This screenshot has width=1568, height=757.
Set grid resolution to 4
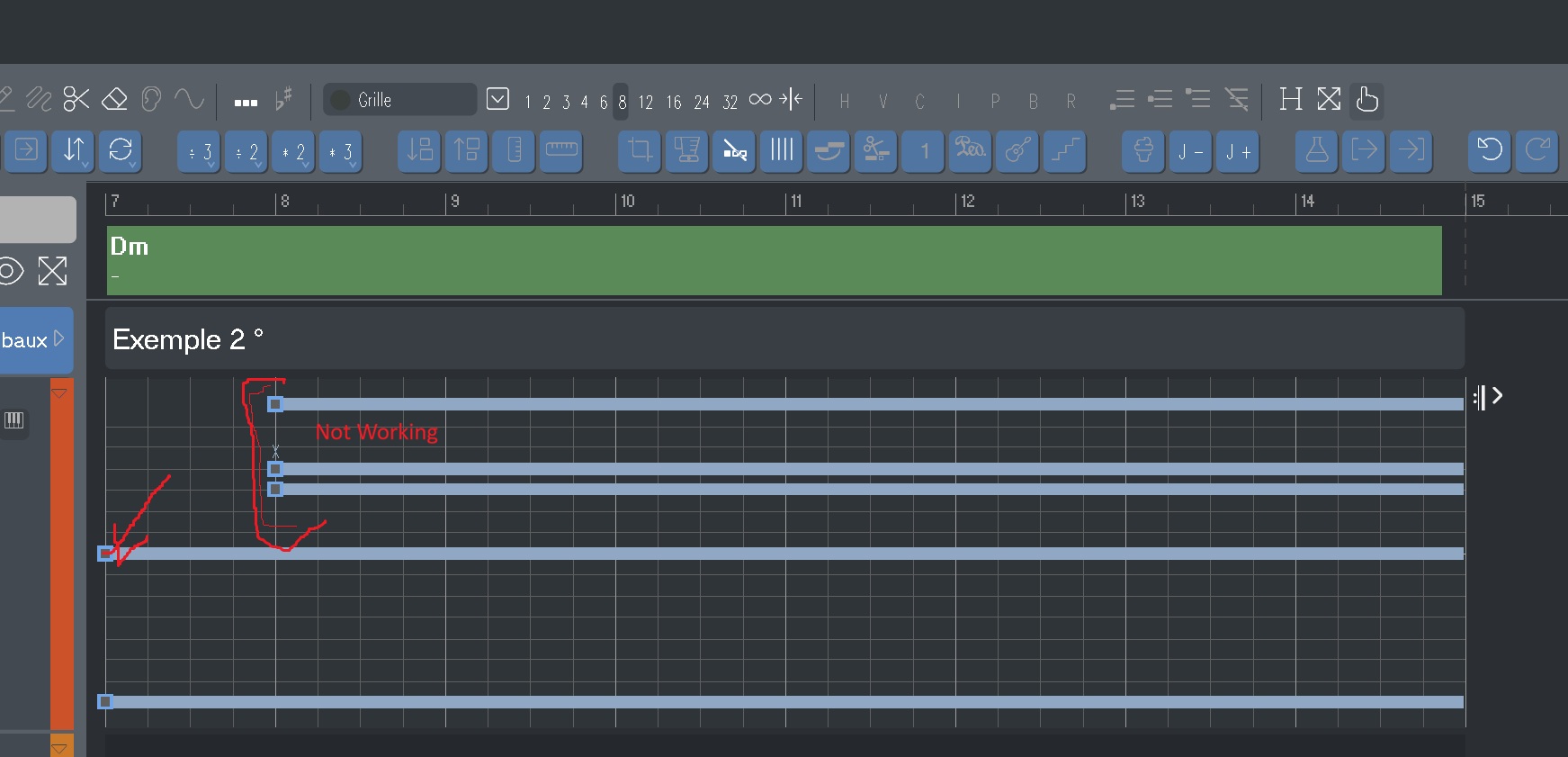pyautogui.click(x=584, y=102)
